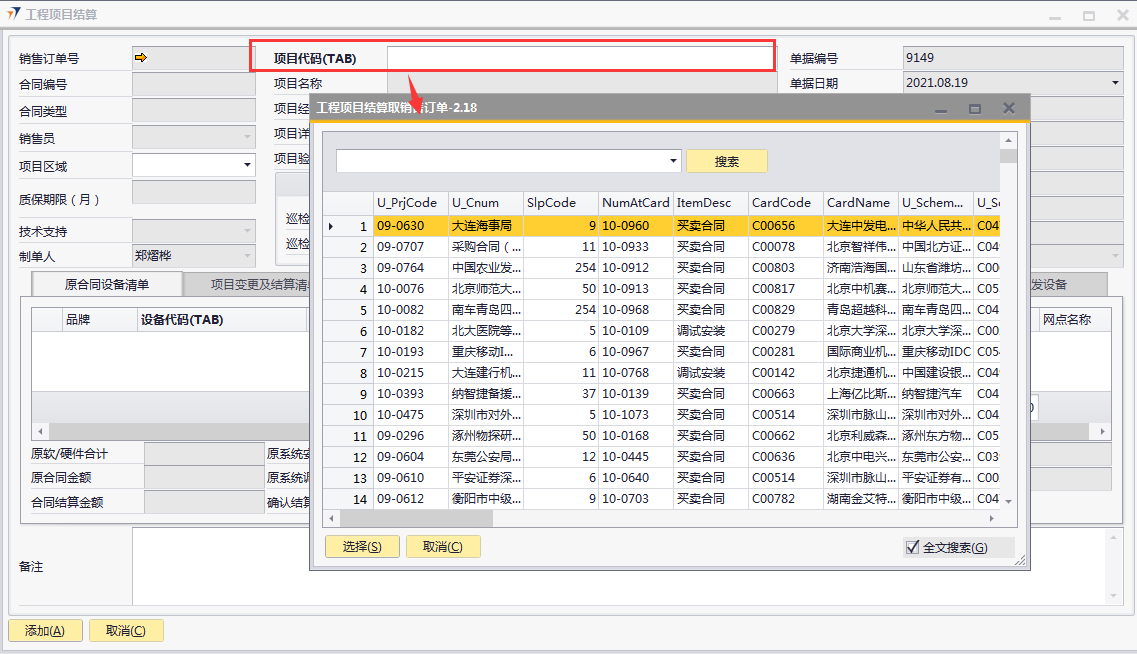The height and width of the screenshot is (654, 1137).
Task: Close the 工程项目结算取销售订单 dialog
Action: point(1009,108)
